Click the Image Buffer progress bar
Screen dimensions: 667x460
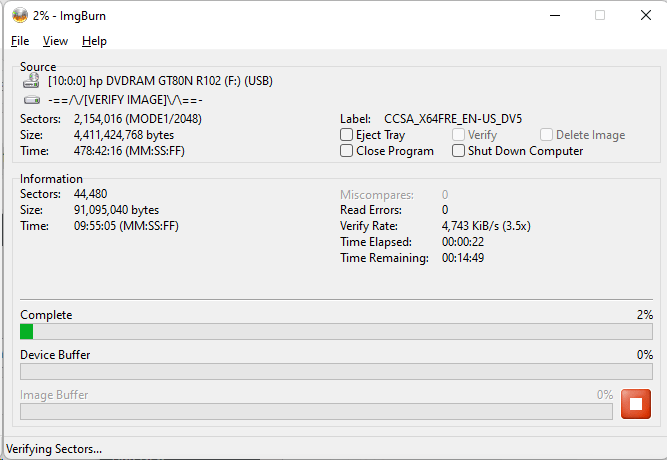tap(316, 411)
